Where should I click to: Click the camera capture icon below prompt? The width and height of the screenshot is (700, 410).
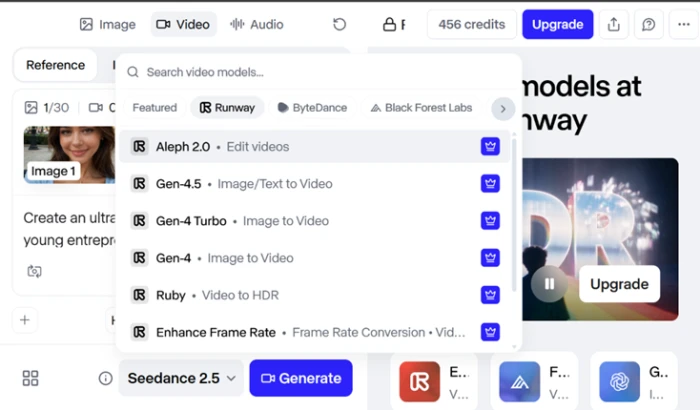[x=34, y=271]
